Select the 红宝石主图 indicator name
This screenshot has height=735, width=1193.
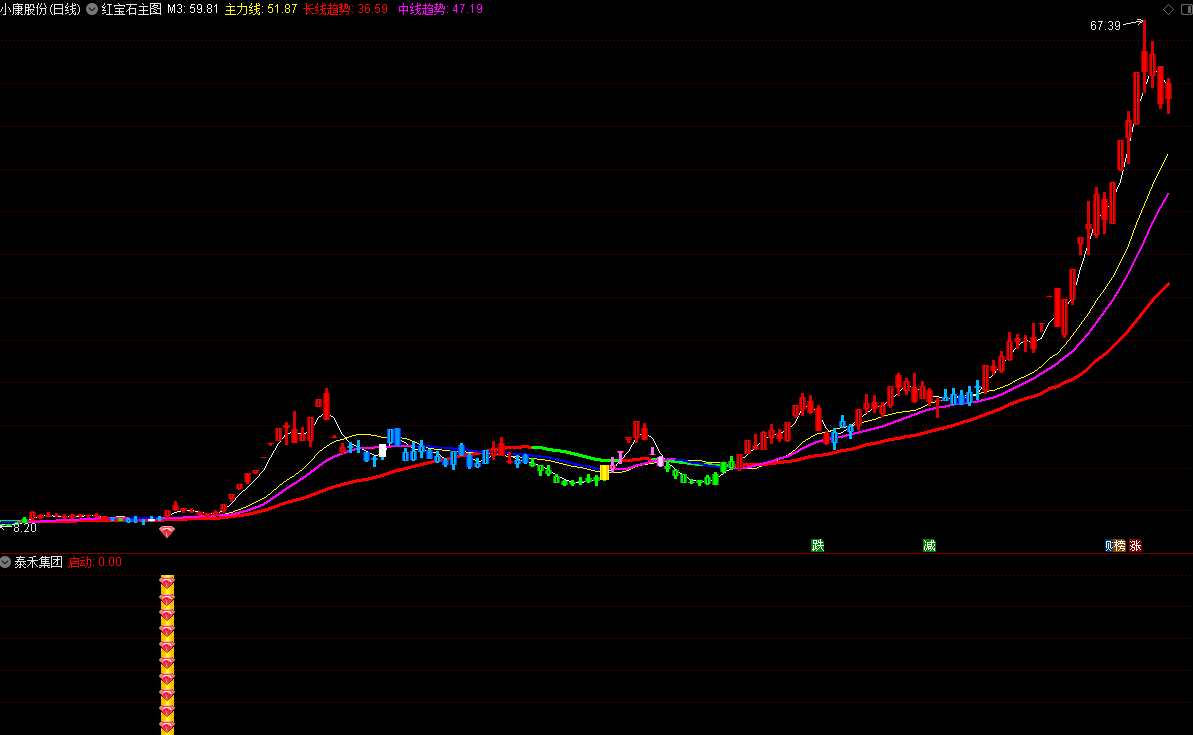tap(132, 9)
